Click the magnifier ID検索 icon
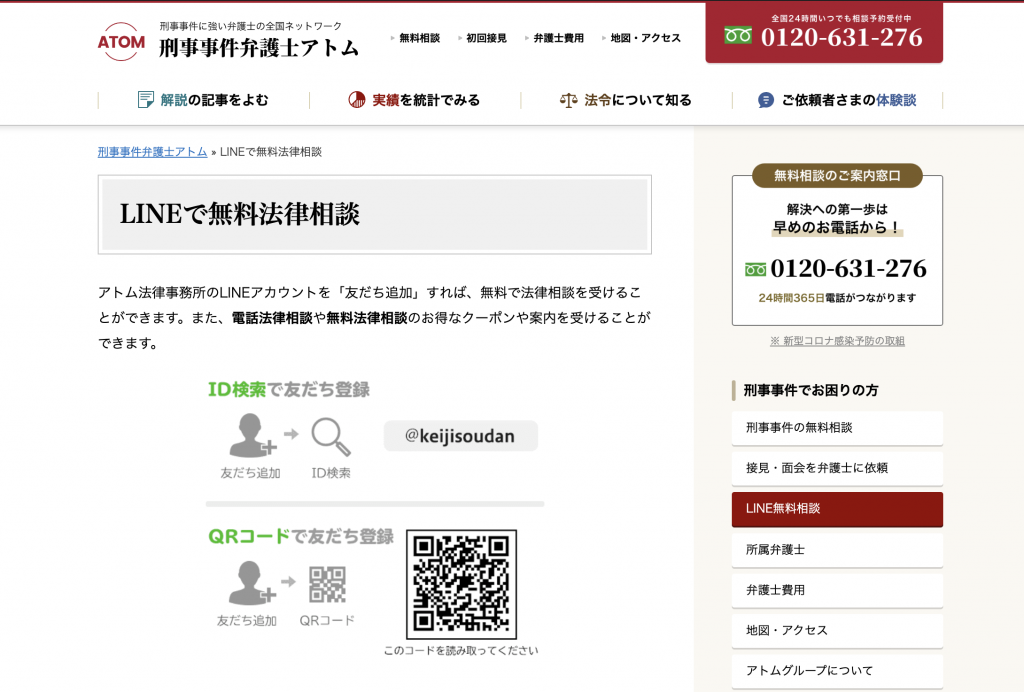 tap(330, 436)
